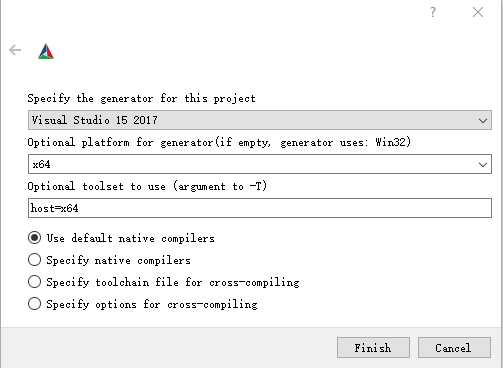
Task: Open the Visual Studio 15 2017 generator list
Action: pyautogui.click(x=260, y=120)
